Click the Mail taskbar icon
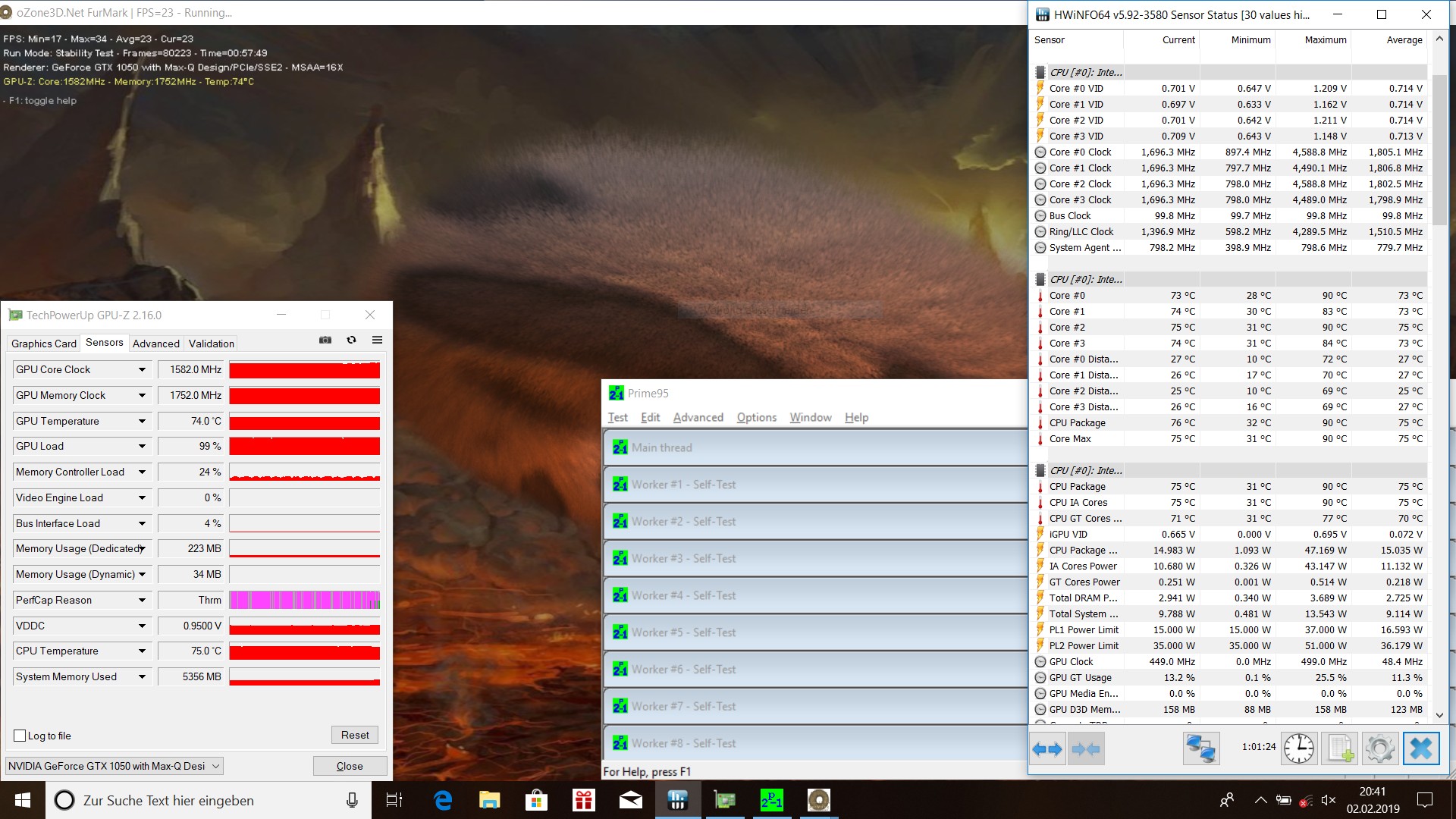This screenshot has height=819, width=1456. [631, 800]
